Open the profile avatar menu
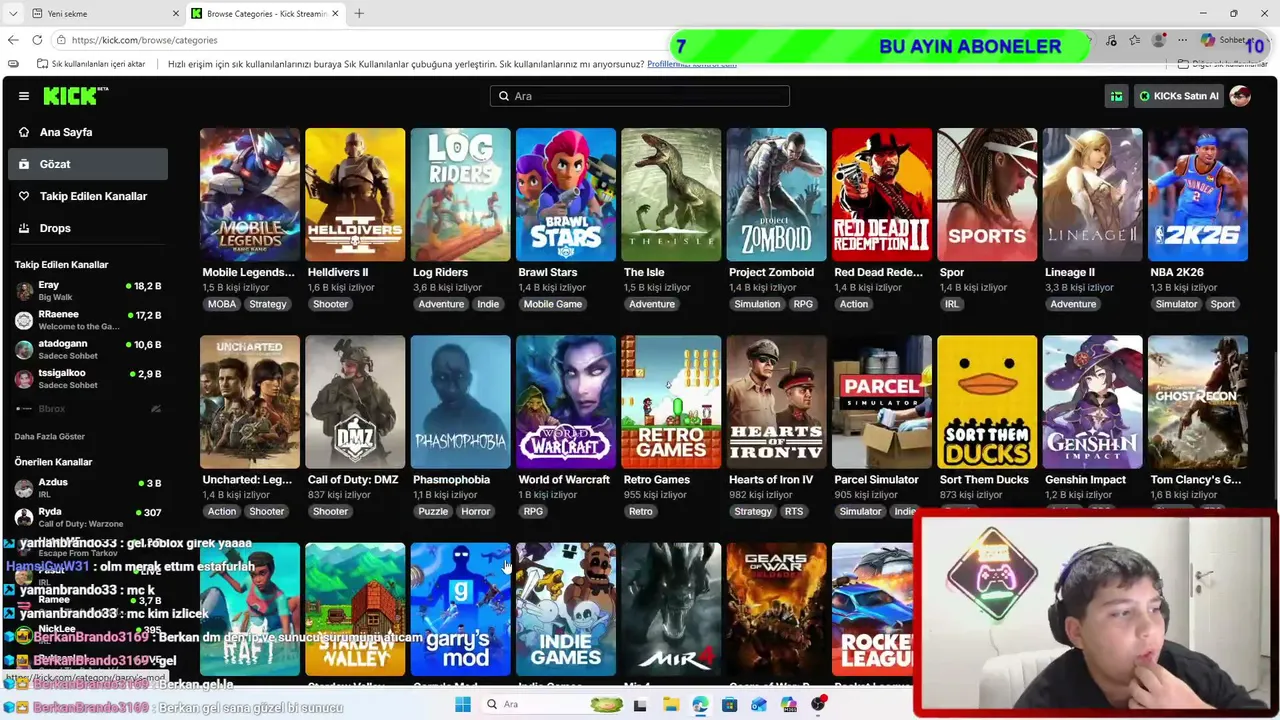Viewport: 1280px width, 720px height. (x=1240, y=96)
